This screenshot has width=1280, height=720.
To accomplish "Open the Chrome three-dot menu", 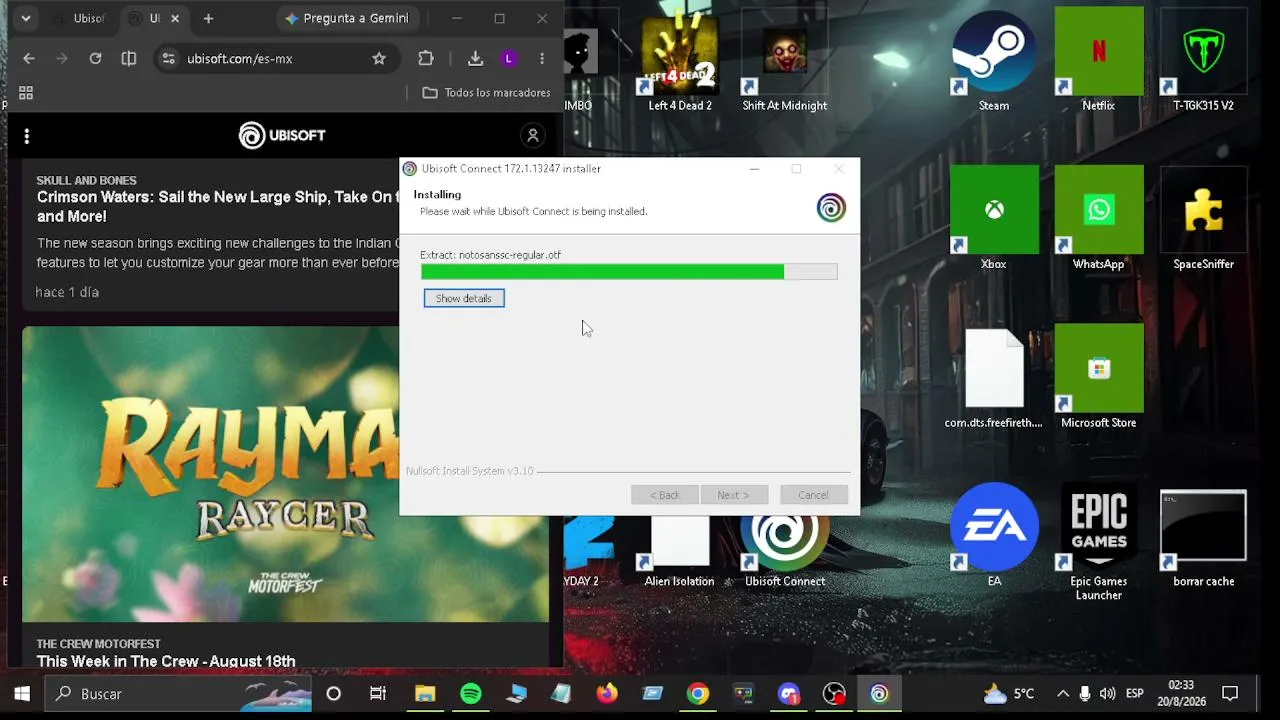I will 542,59.
